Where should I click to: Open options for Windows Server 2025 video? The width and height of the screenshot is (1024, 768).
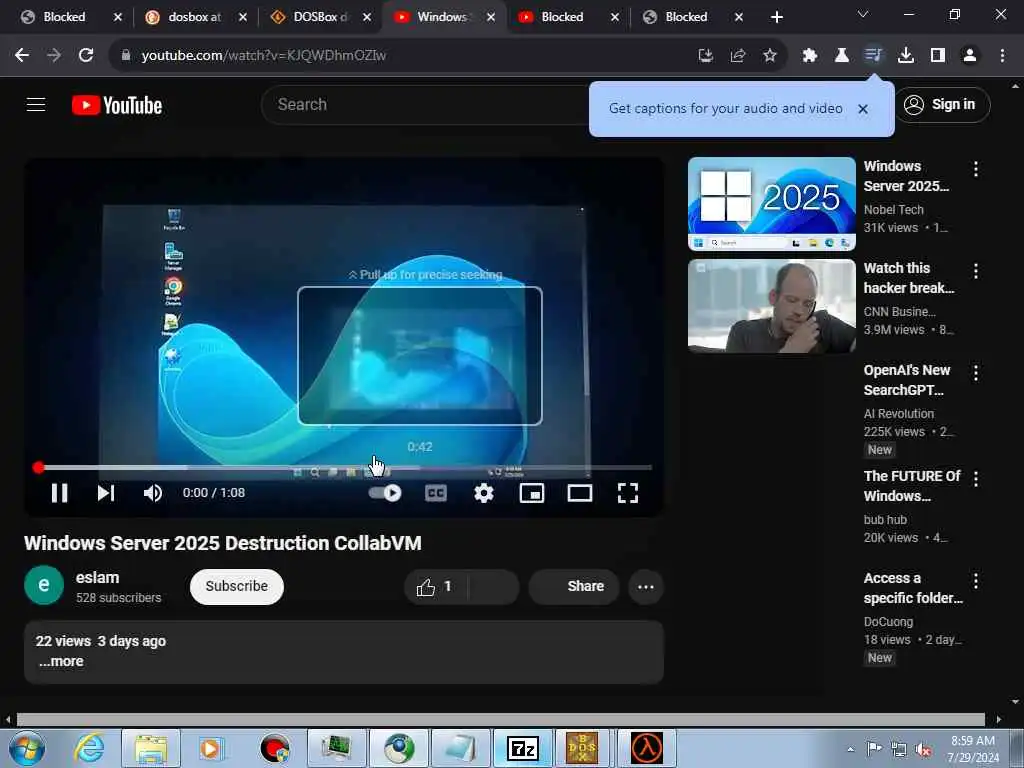coord(976,169)
